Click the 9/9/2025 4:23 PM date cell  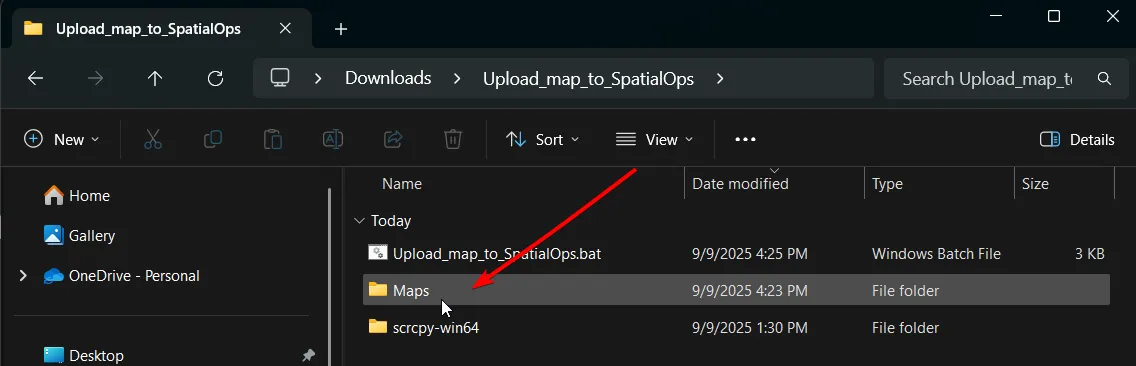click(750, 291)
